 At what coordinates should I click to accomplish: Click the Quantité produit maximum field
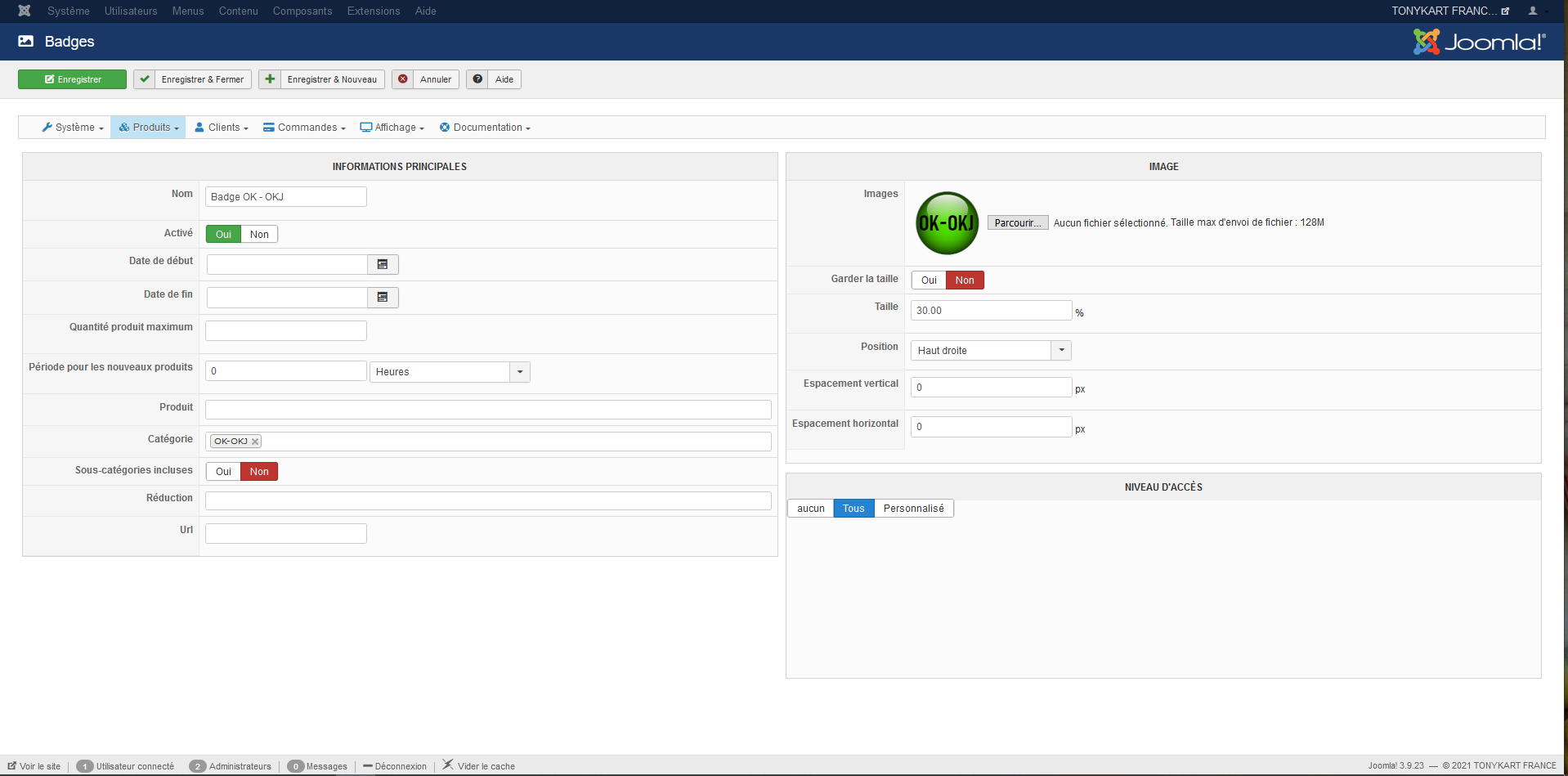[x=286, y=330]
